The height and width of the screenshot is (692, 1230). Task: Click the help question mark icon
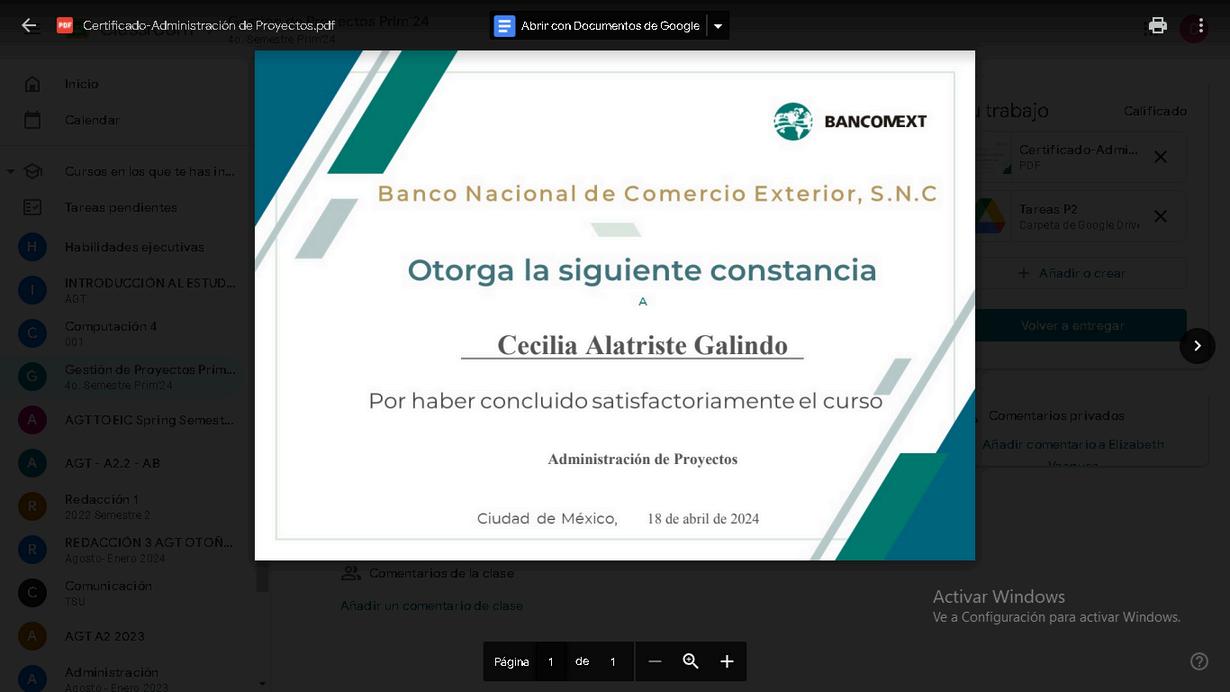pyautogui.click(x=1199, y=661)
